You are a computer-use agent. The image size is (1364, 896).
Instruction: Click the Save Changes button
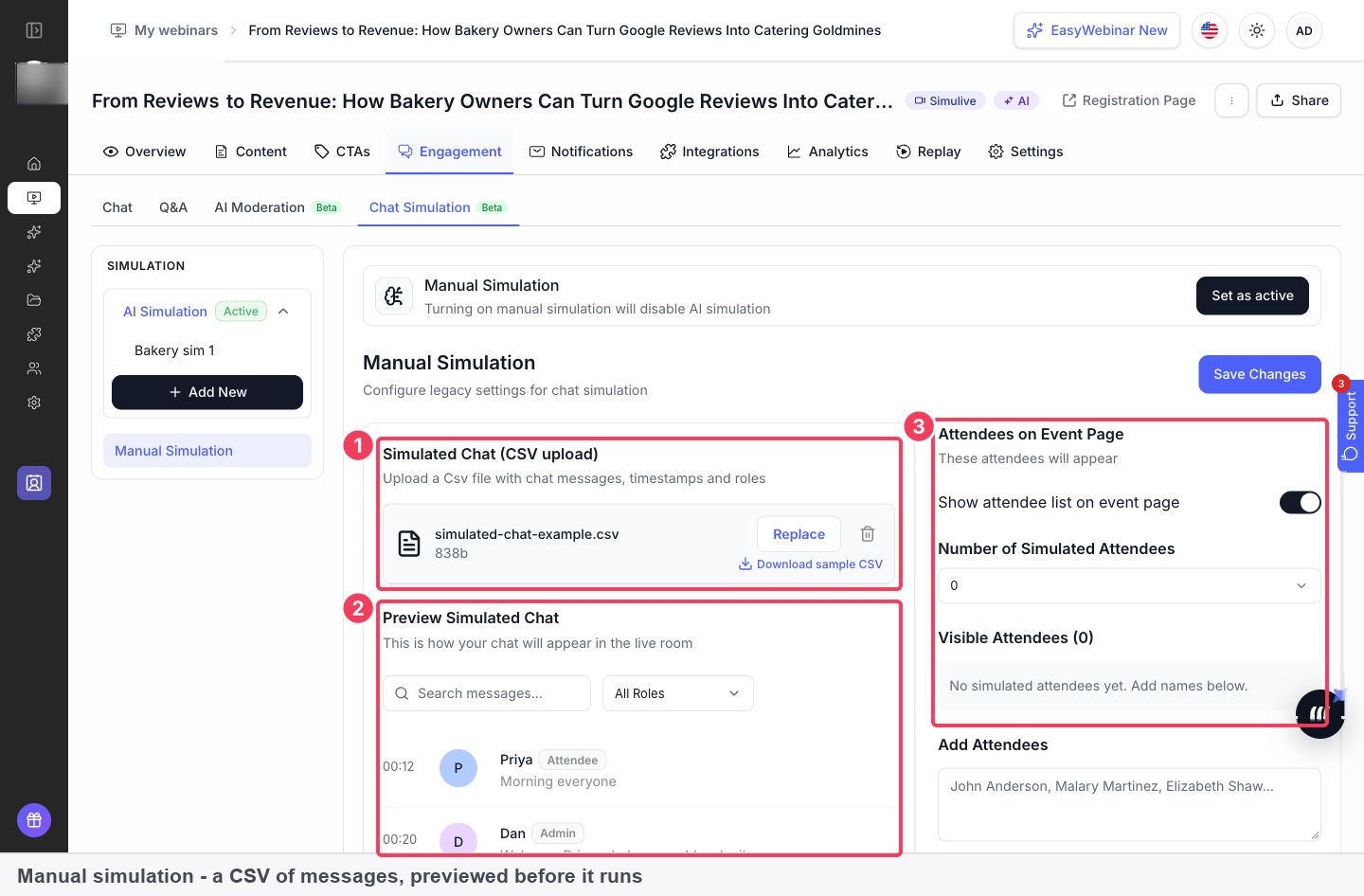pos(1260,374)
